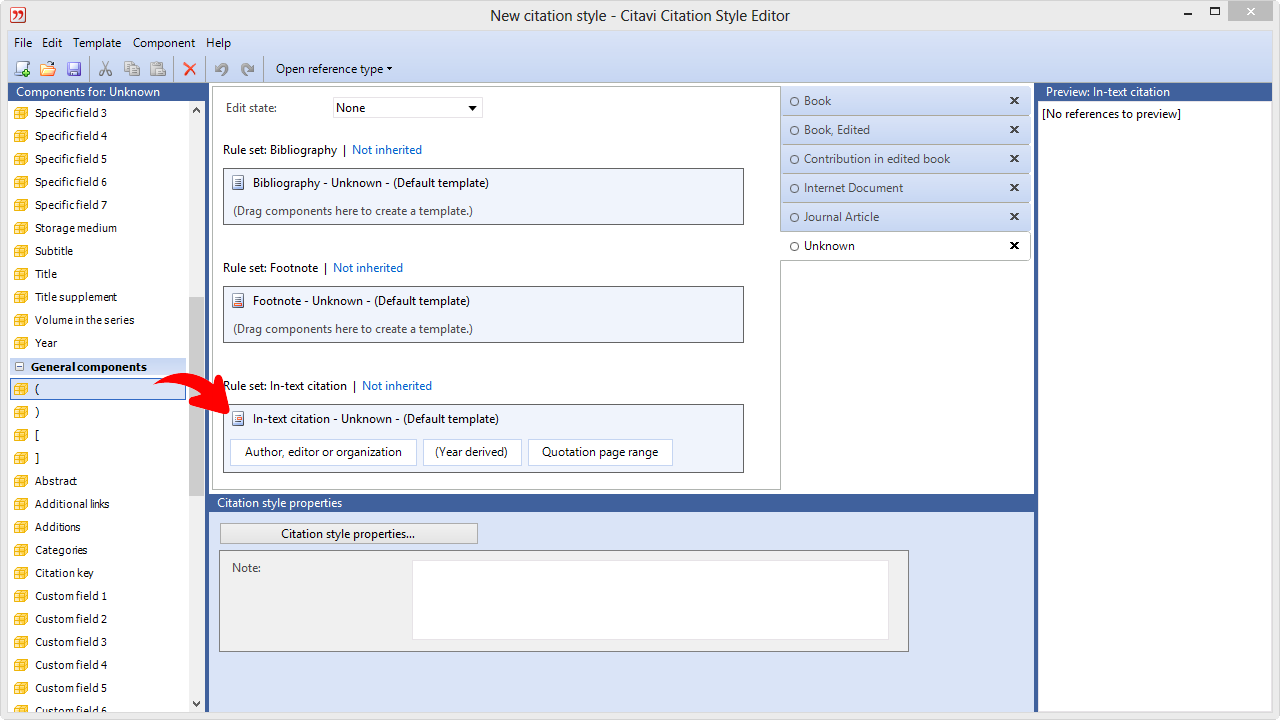This screenshot has height=720, width=1280.
Task: Close the Internet Document reference type
Action: coord(1014,188)
